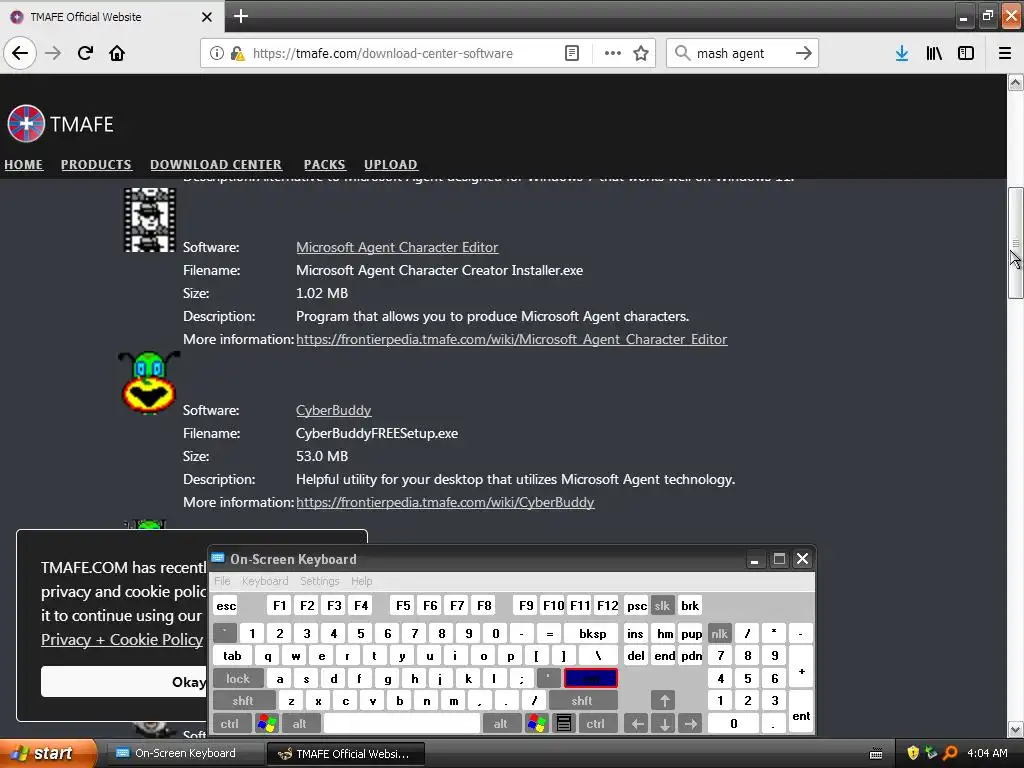
Task: Go back with the browser back arrow
Action: point(20,53)
